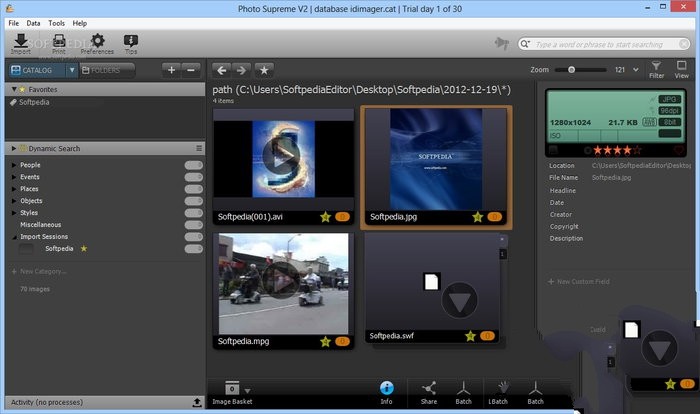Toggle the Miscellaneous category switch
The image size is (700, 414).
pos(194,225)
